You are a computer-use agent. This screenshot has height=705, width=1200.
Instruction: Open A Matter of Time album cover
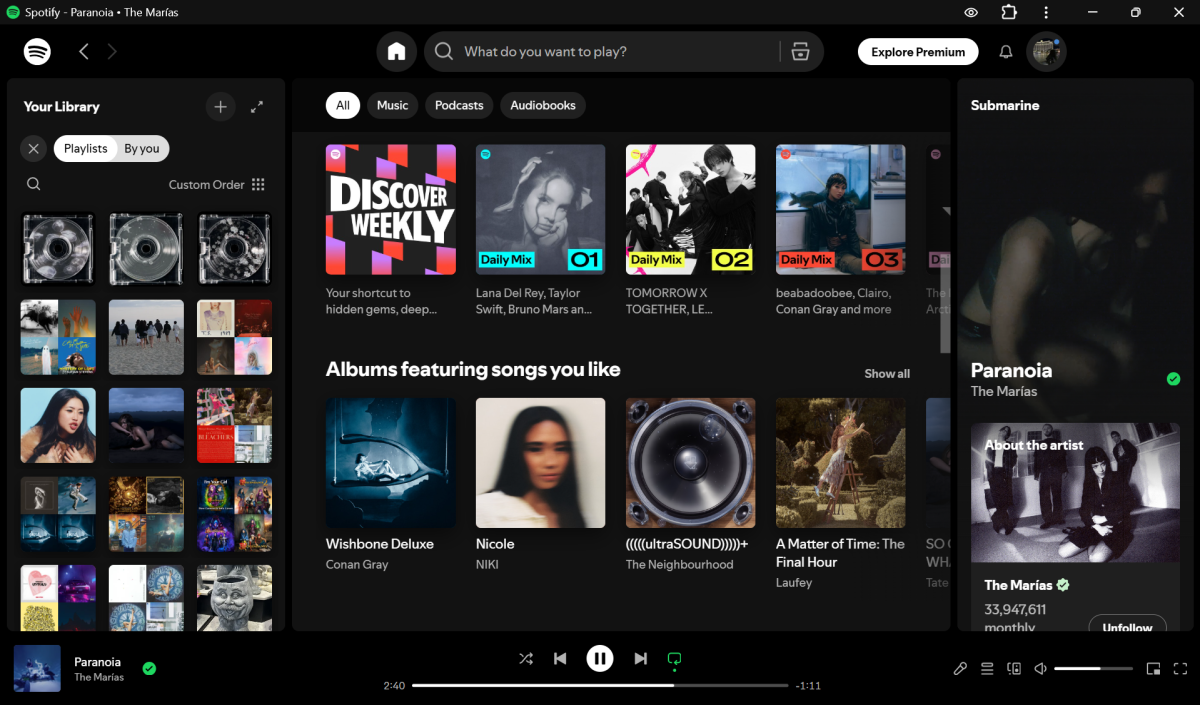pyautogui.click(x=841, y=463)
